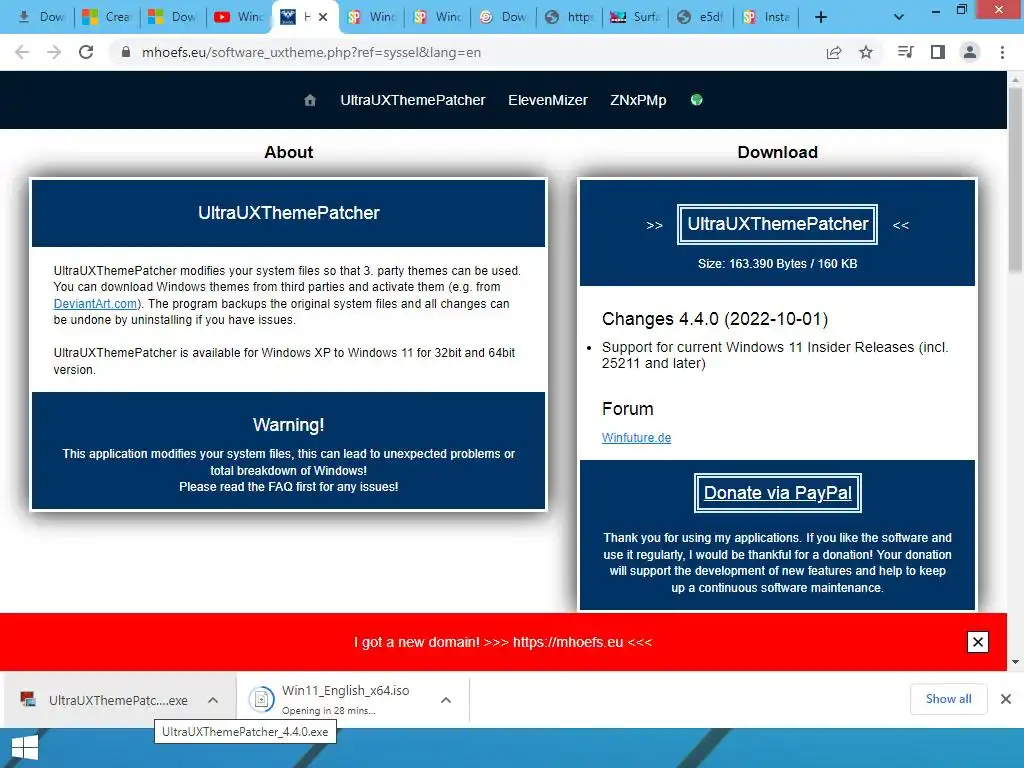Open ElevenMizer in the site navigation
1024x768 pixels.
(548, 100)
